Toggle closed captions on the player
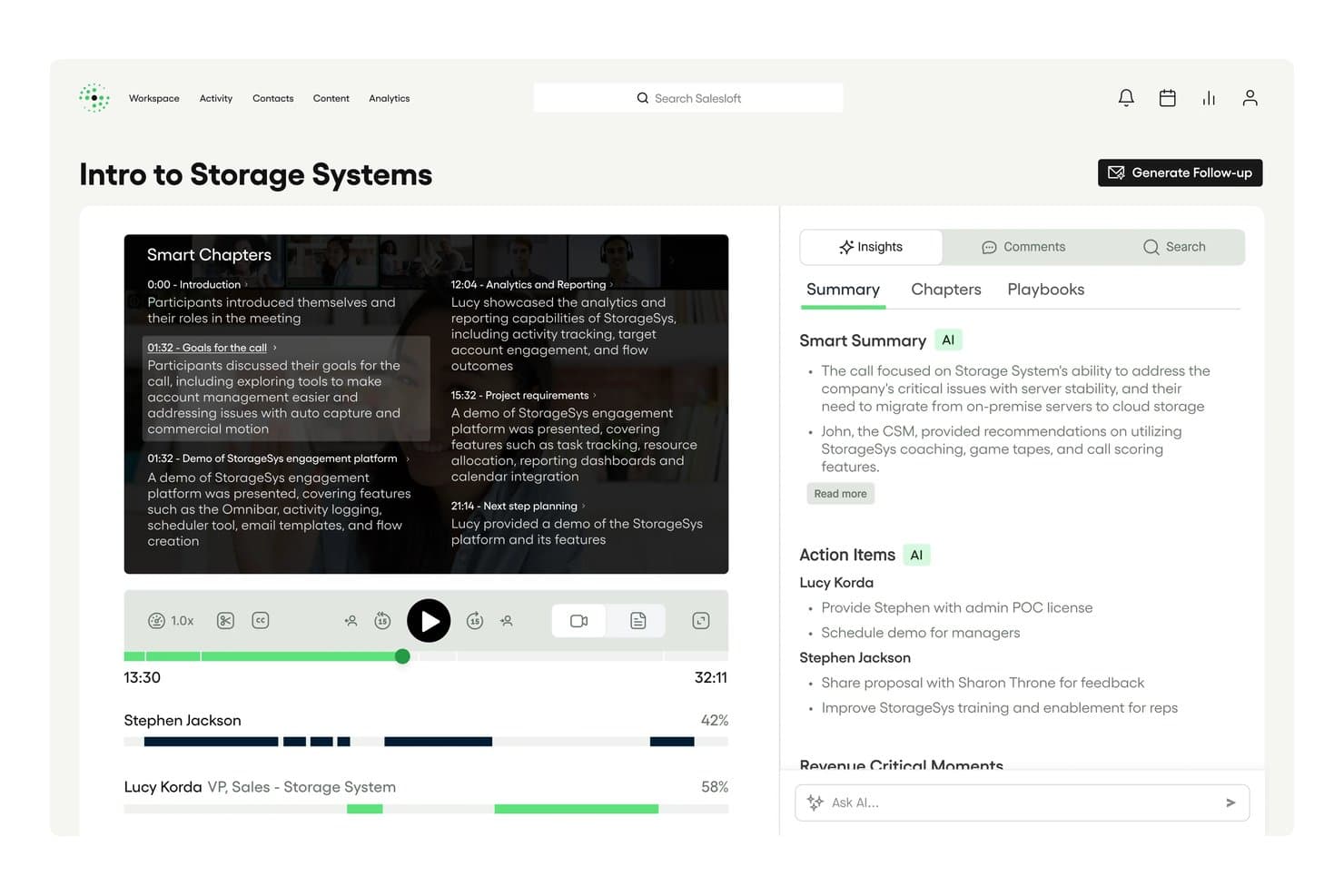1344x896 pixels. click(x=261, y=621)
